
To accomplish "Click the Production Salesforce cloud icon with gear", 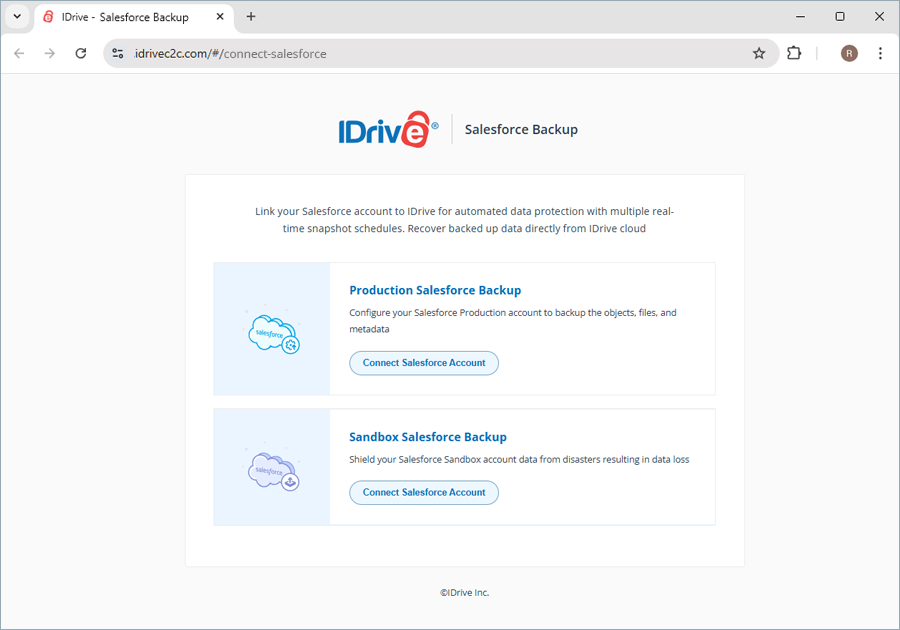I will coord(272,330).
